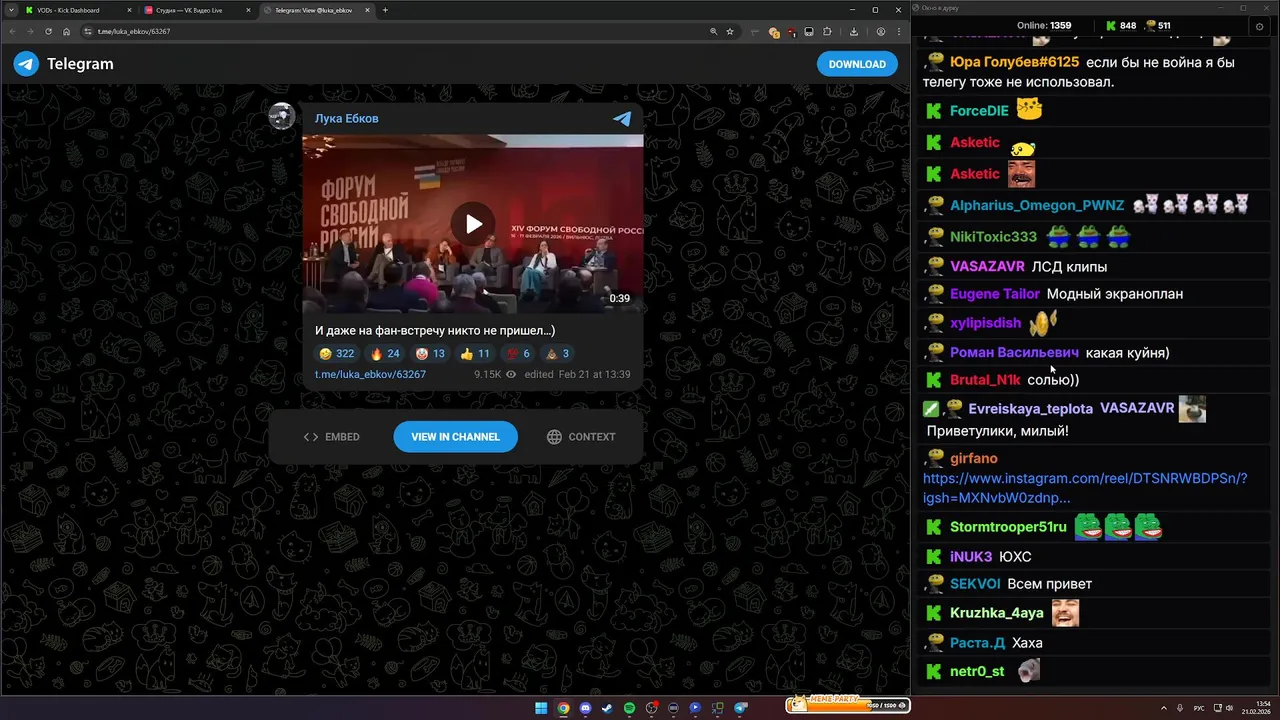The image size is (1280, 720).
Task: Click the clown reaction with 13
Action: tap(431, 354)
